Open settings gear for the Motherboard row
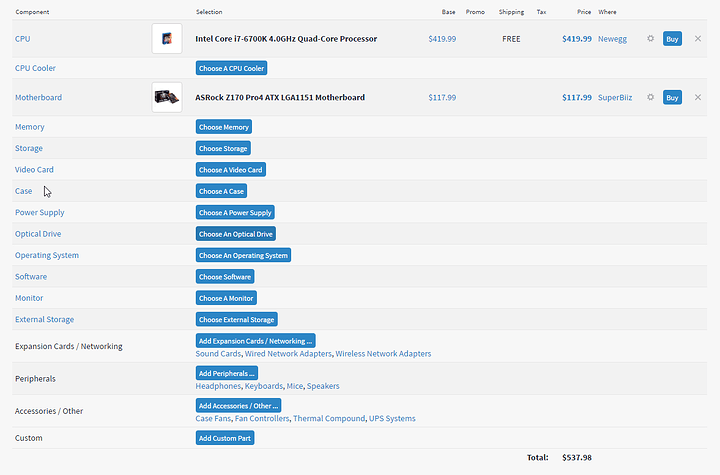Image resolution: width=720 pixels, height=475 pixels. click(x=650, y=97)
